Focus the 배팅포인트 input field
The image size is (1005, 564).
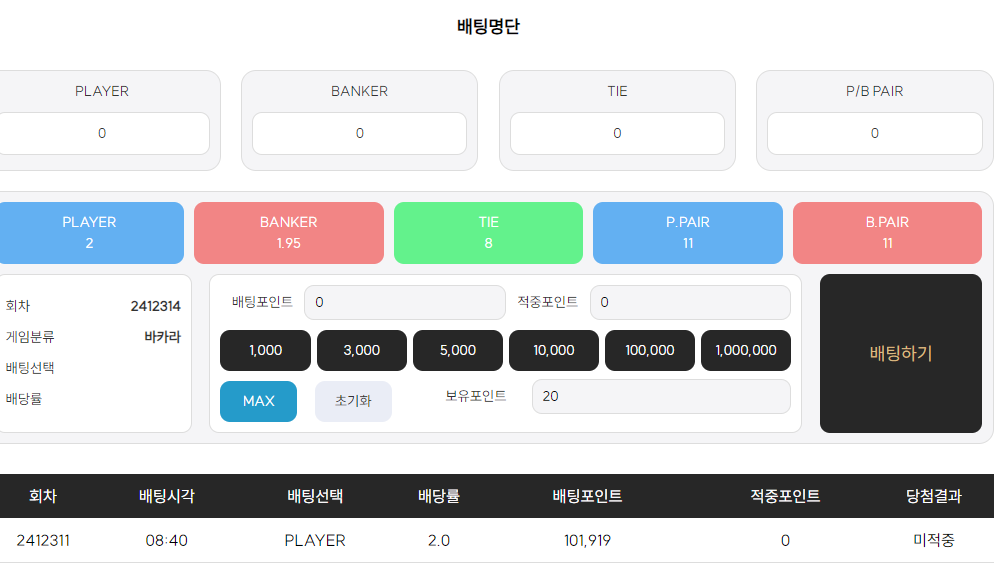404,302
